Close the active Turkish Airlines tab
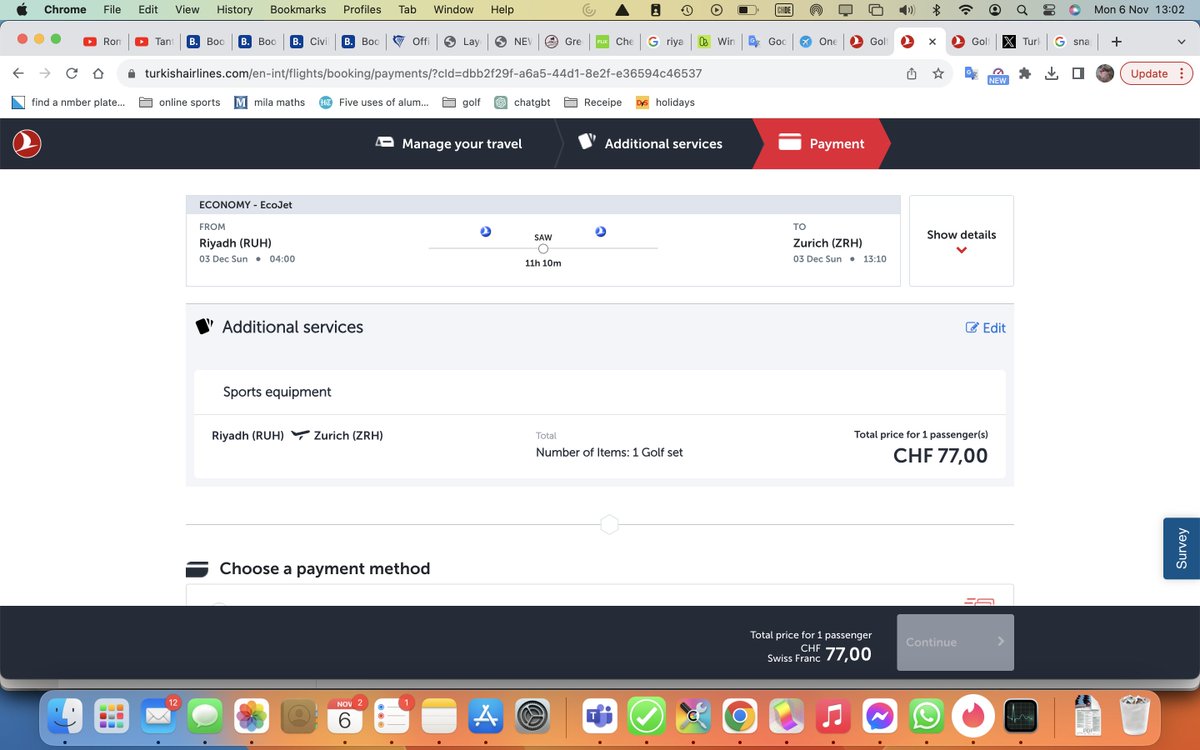This screenshot has width=1200, height=750. tap(932, 42)
